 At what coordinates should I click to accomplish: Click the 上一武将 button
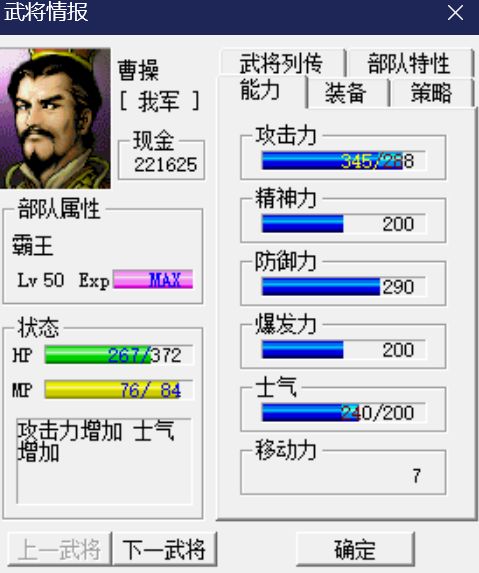click(59, 549)
